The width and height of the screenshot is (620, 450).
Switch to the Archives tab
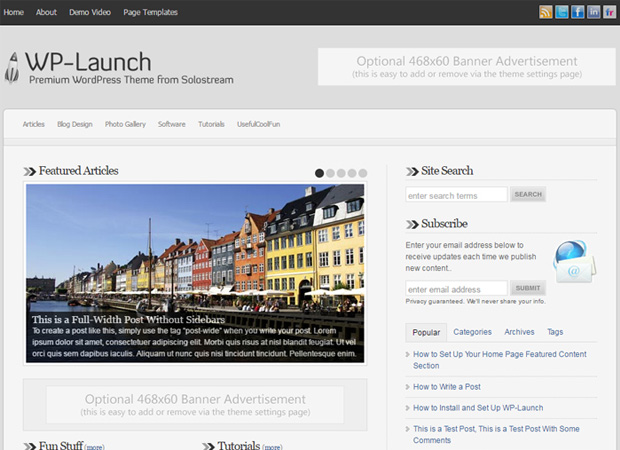519,332
